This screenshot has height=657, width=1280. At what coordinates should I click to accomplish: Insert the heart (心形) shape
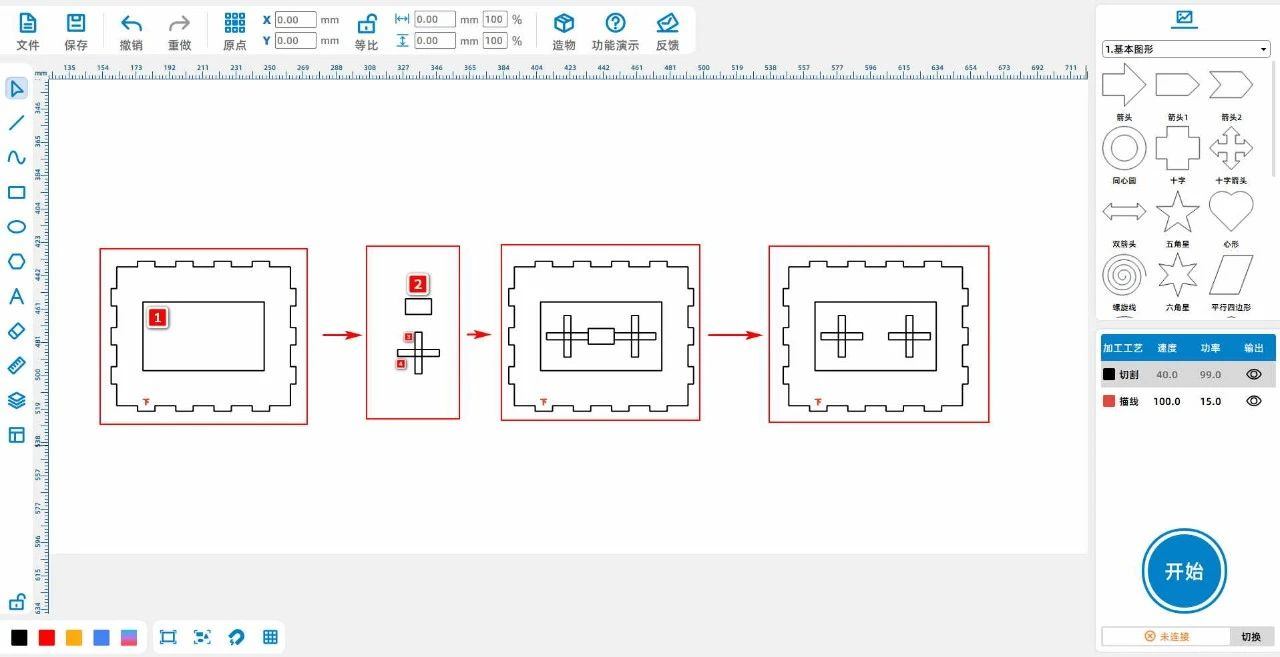[1231, 212]
